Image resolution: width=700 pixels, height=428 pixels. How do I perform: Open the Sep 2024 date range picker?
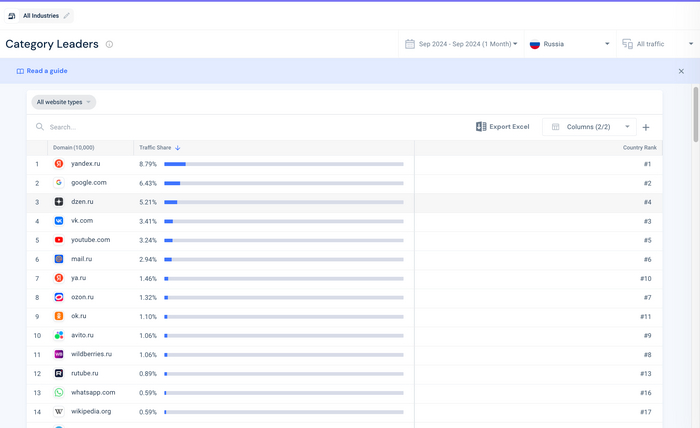click(461, 44)
